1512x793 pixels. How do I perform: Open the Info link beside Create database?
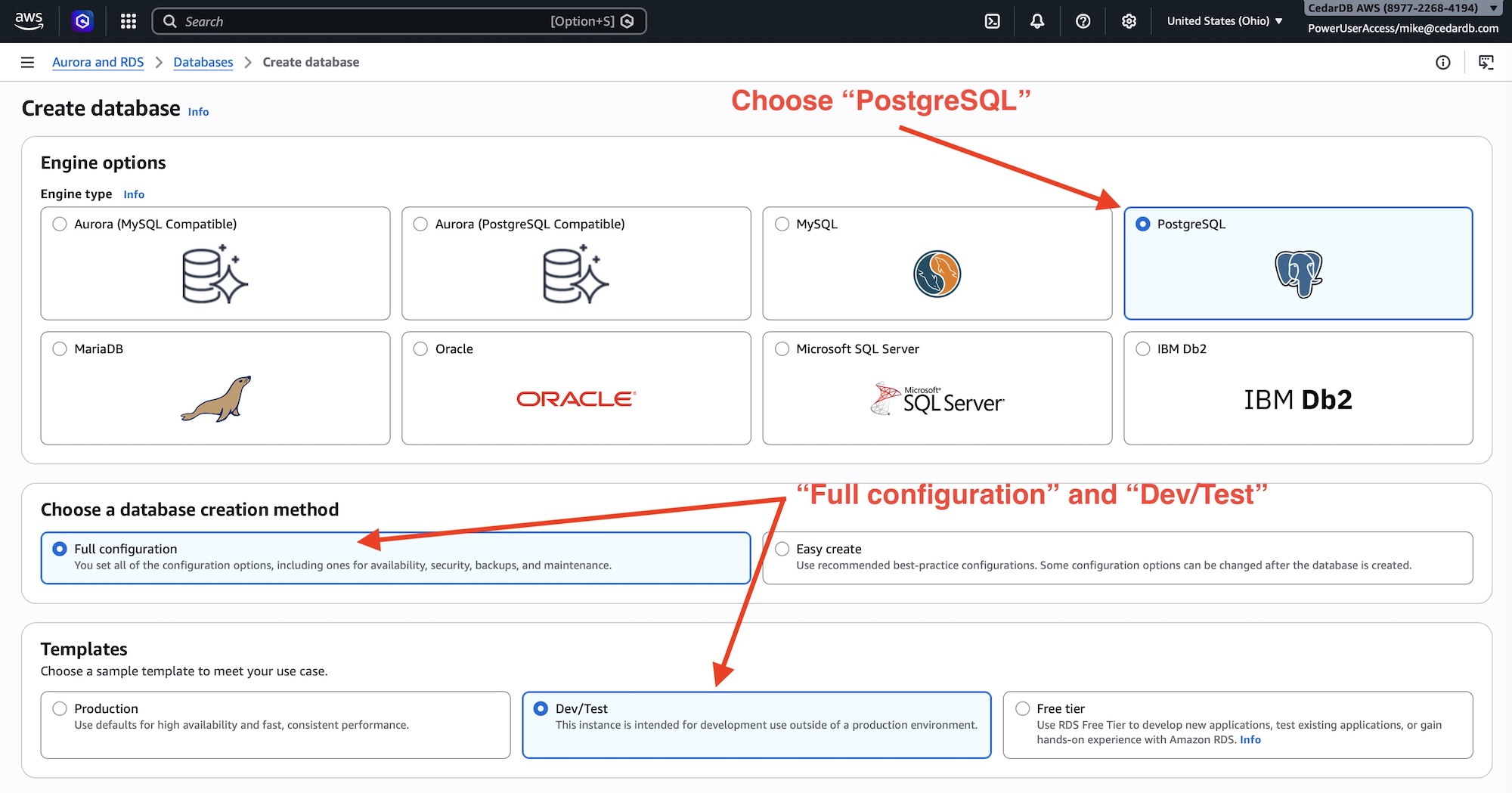(198, 111)
